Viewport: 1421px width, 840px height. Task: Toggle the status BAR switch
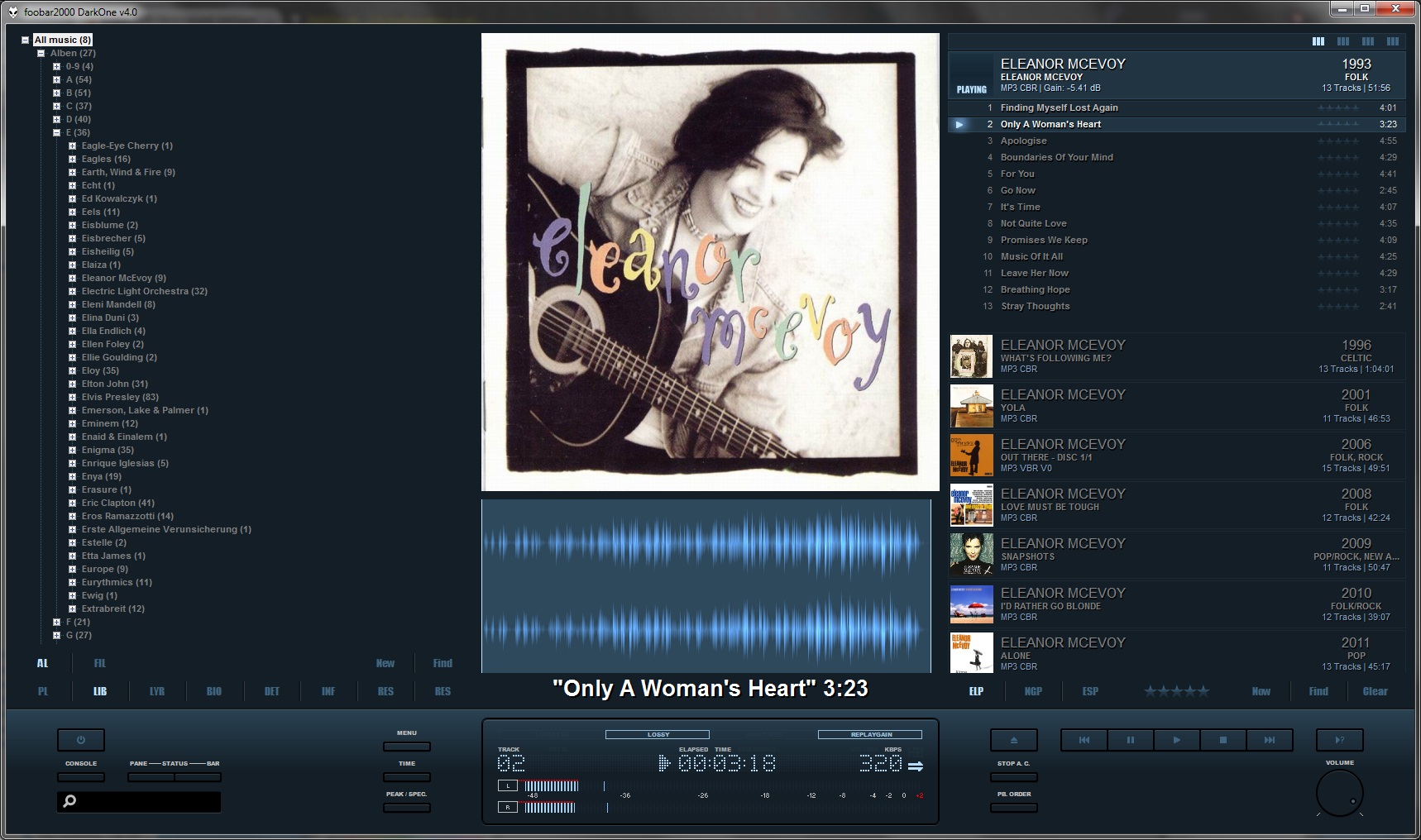(198, 777)
